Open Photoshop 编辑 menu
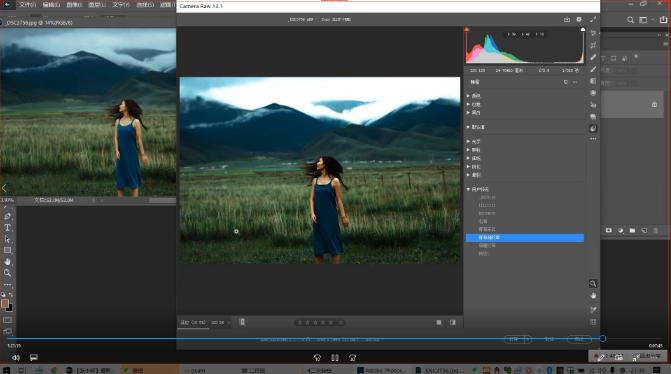671x374 pixels. (51, 5)
